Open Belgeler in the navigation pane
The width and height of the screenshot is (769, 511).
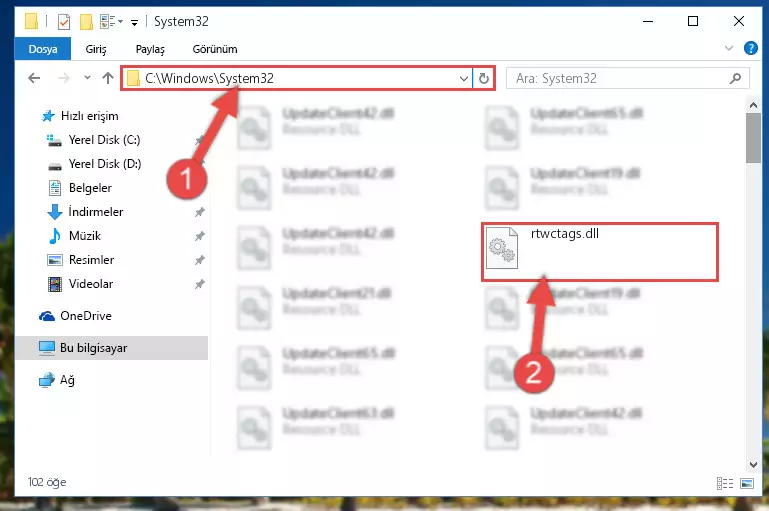(x=90, y=188)
